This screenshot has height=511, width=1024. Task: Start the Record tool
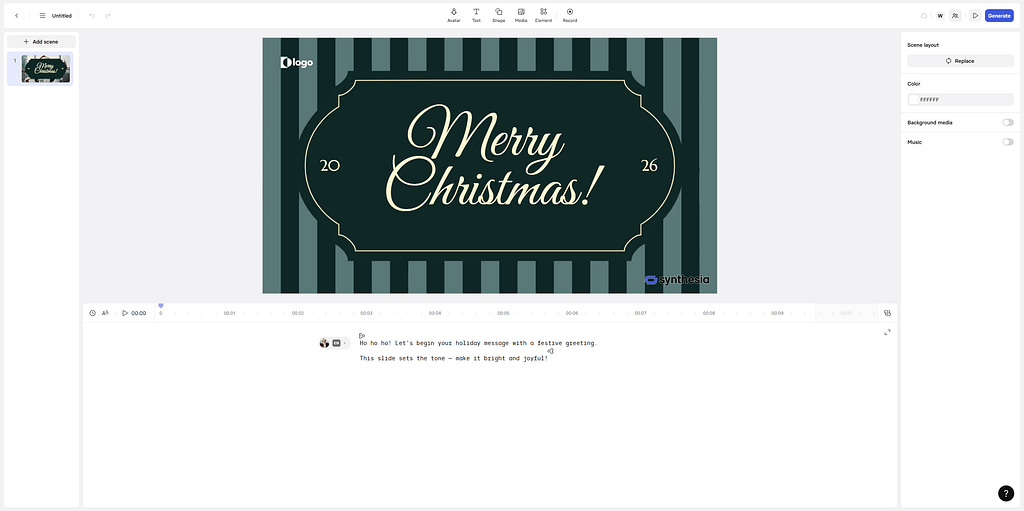[569, 16]
